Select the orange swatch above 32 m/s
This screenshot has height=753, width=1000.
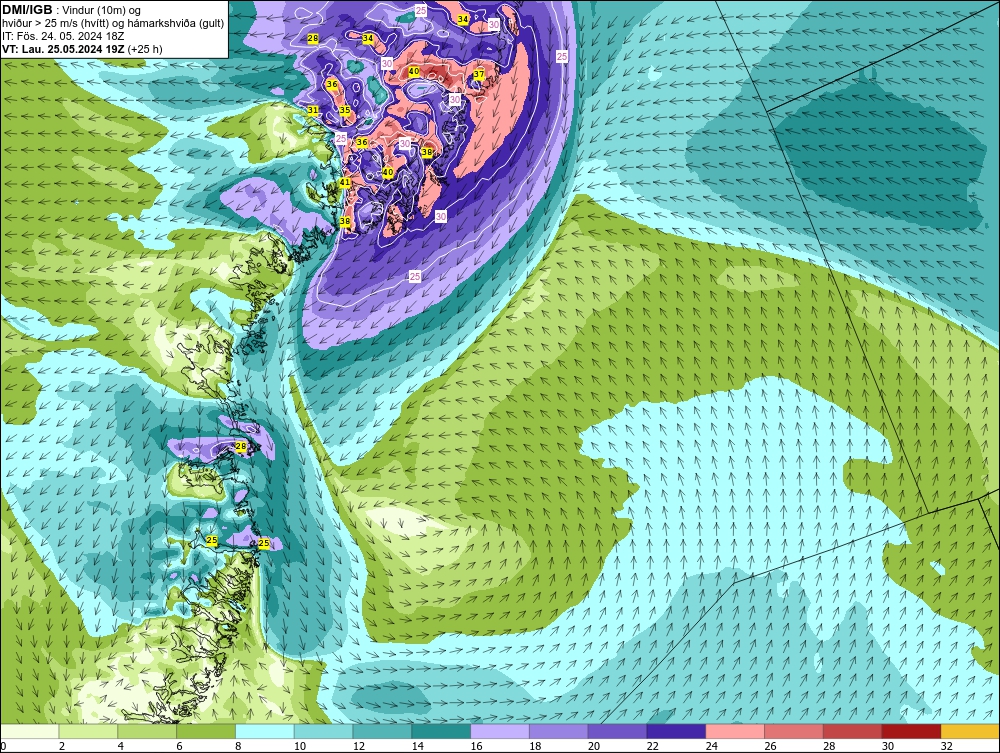point(970,731)
